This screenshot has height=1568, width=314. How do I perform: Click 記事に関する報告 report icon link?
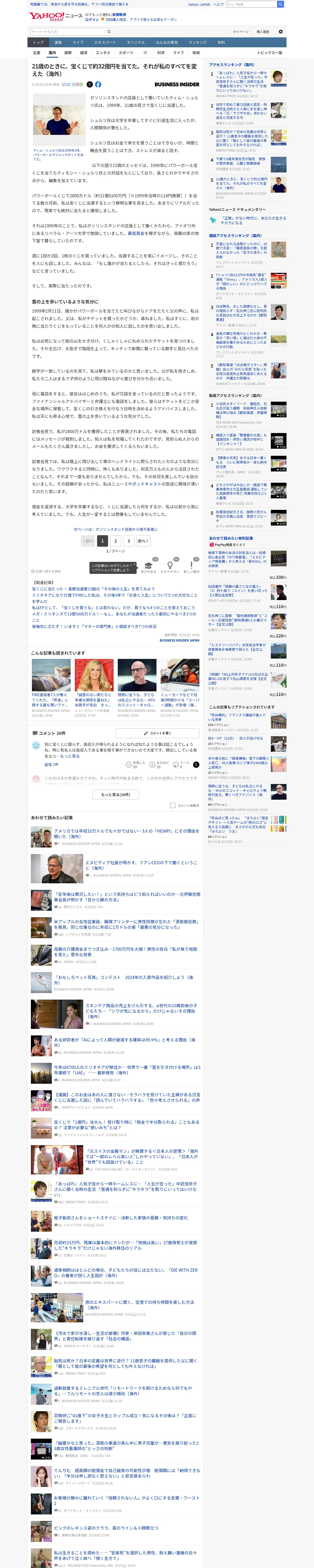[46, 572]
